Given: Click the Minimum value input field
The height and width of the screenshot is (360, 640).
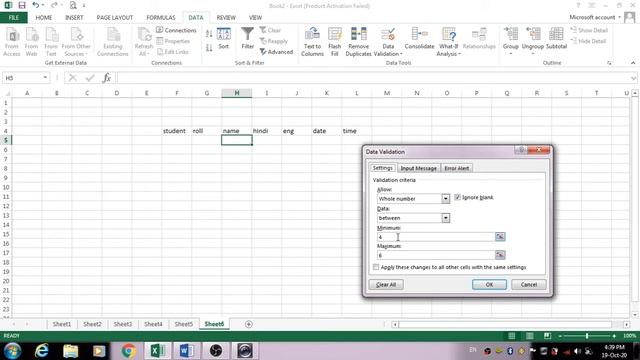Looking at the screenshot, I should [x=436, y=237].
